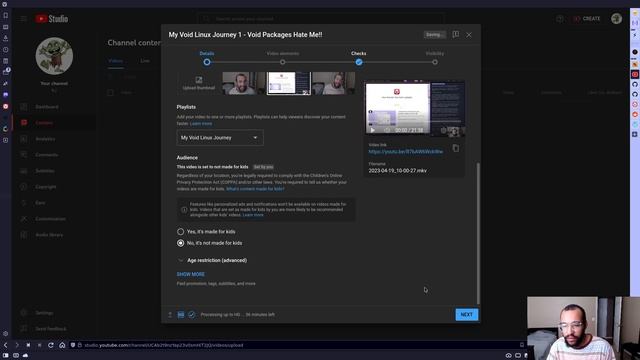
Task: Open Comments in the sidebar
Action: coord(54,155)
